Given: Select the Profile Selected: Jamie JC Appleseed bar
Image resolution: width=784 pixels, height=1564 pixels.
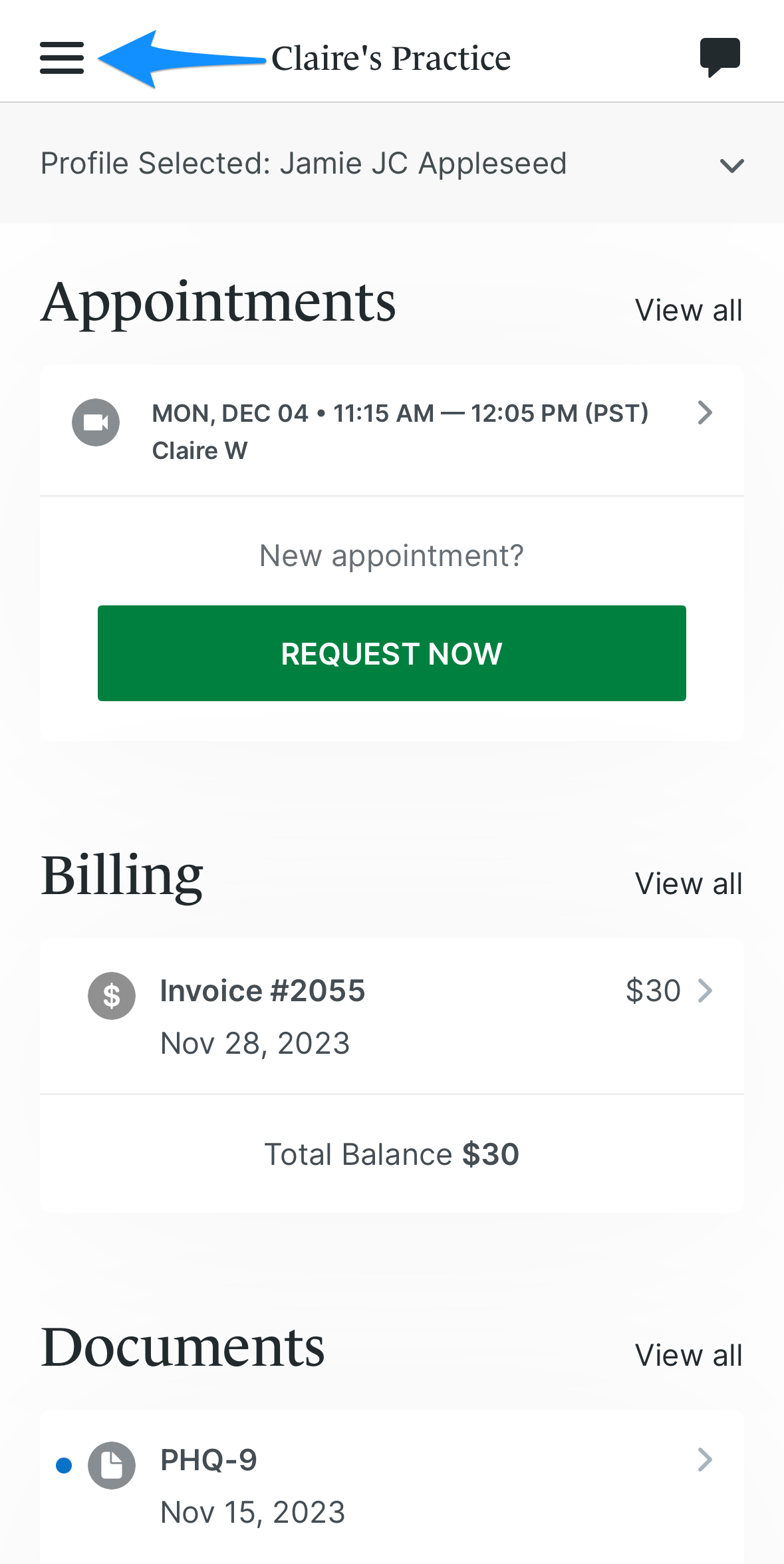Looking at the screenshot, I should point(392,164).
